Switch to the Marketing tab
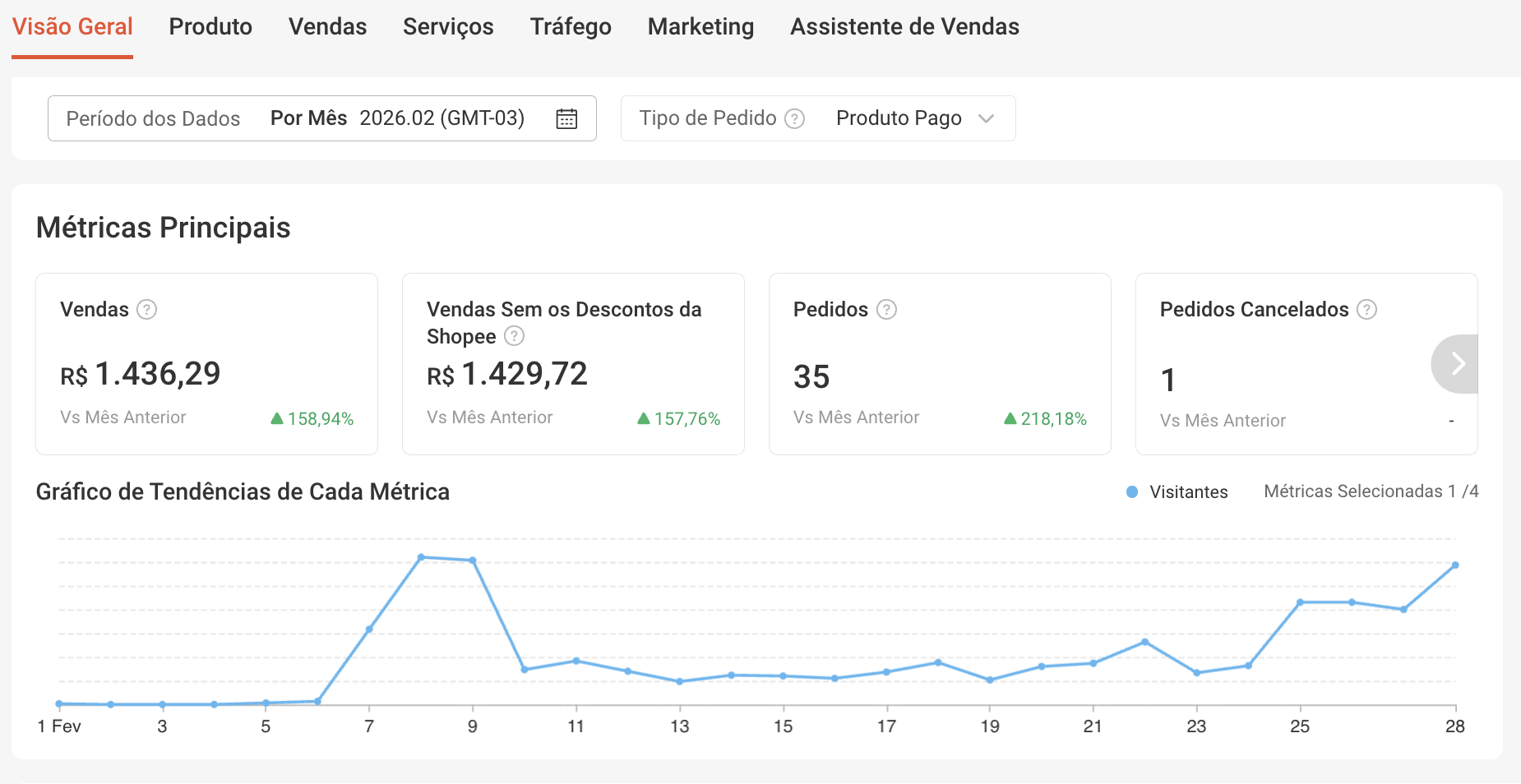The image size is (1521, 784). pyautogui.click(x=700, y=27)
